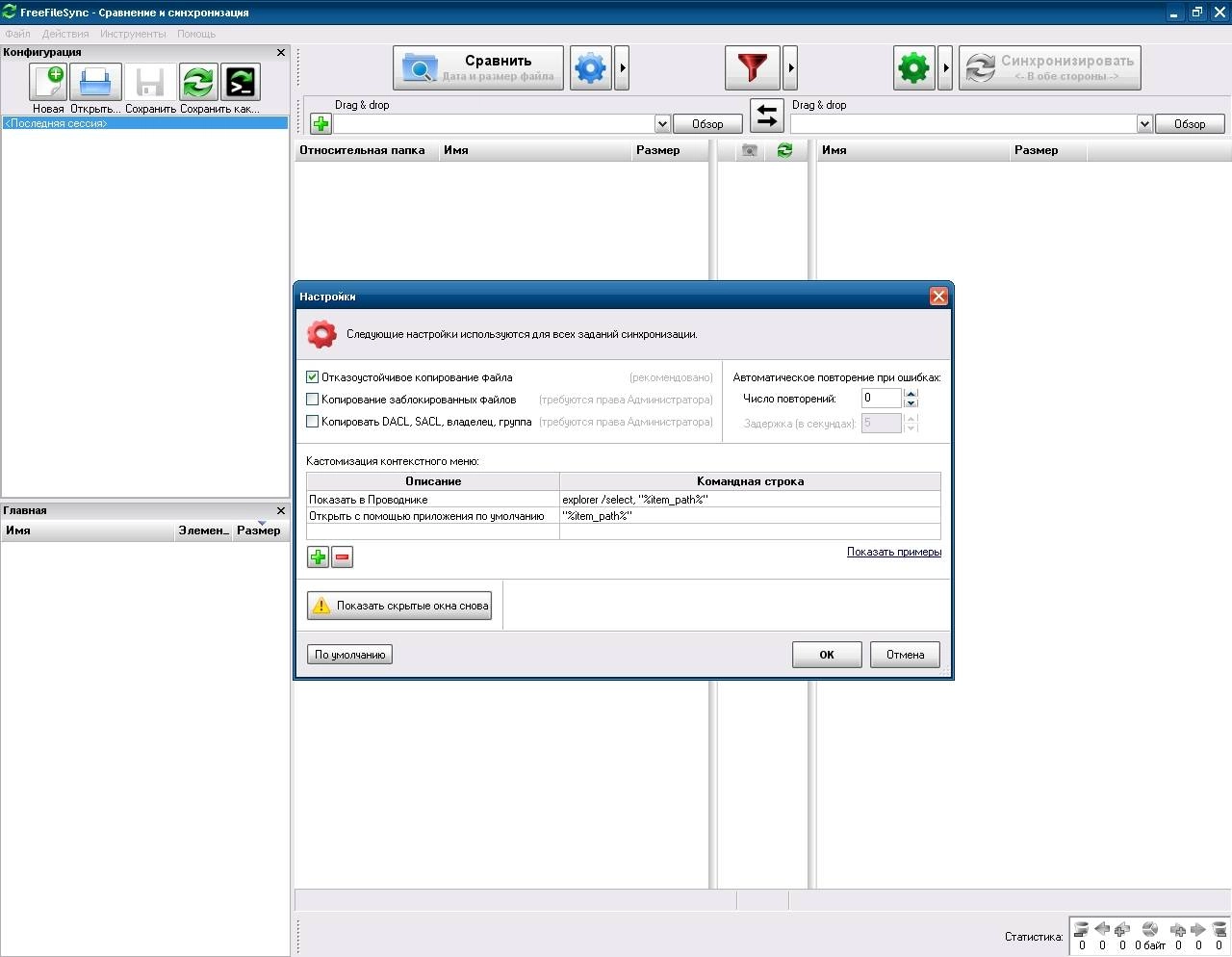Click the green sync action column icon
Image resolution: width=1232 pixels, height=957 pixels.
click(x=784, y=150)
